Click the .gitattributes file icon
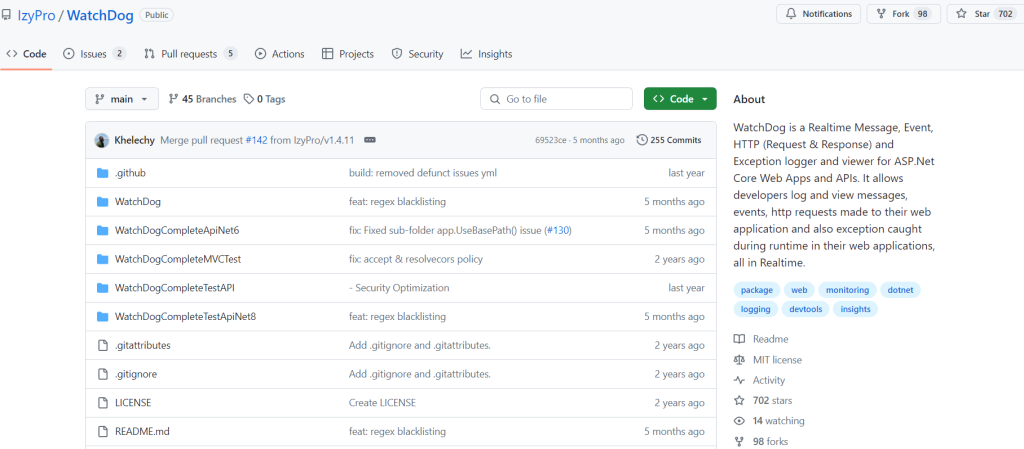The width and height of the screenshot is (1024, 449). pos(102,345)
